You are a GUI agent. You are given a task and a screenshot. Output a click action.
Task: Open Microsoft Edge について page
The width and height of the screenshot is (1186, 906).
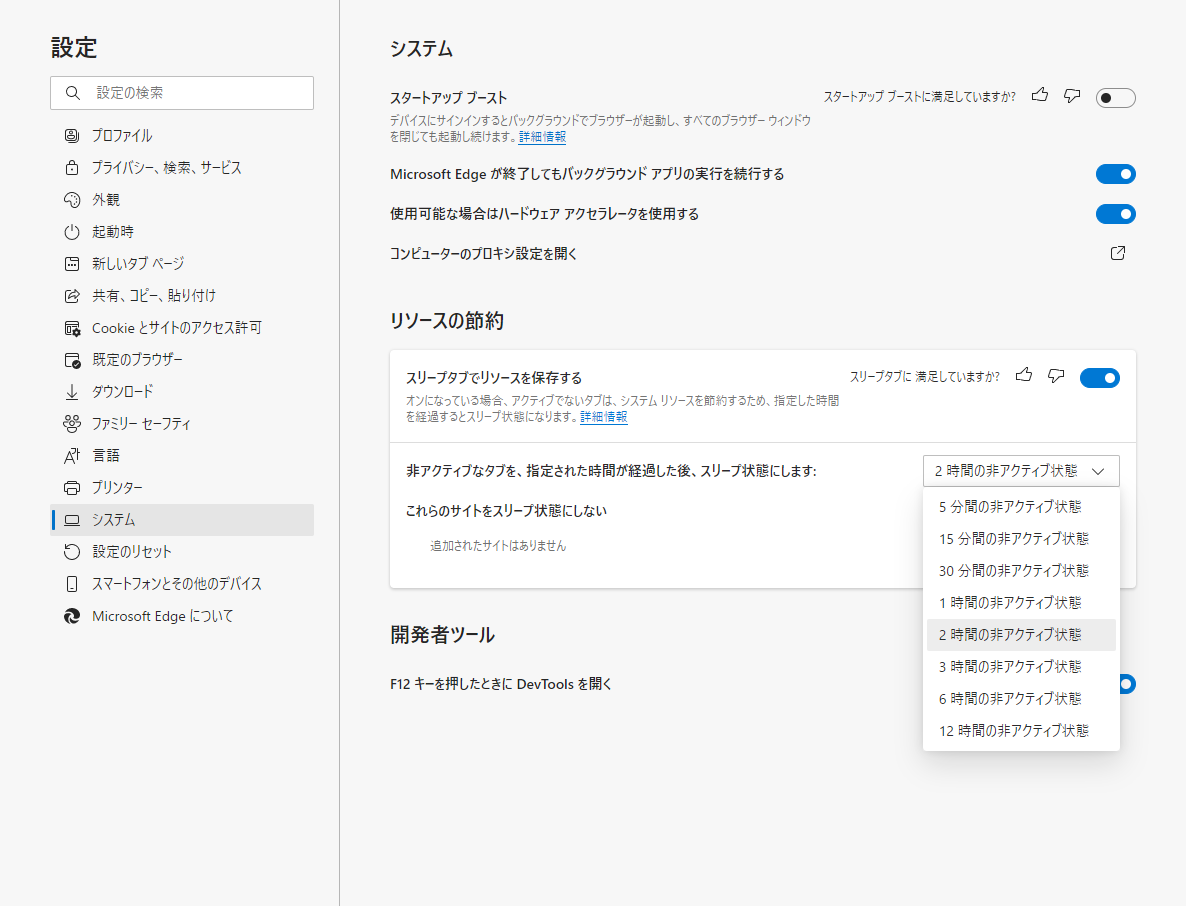coord(182,616)
